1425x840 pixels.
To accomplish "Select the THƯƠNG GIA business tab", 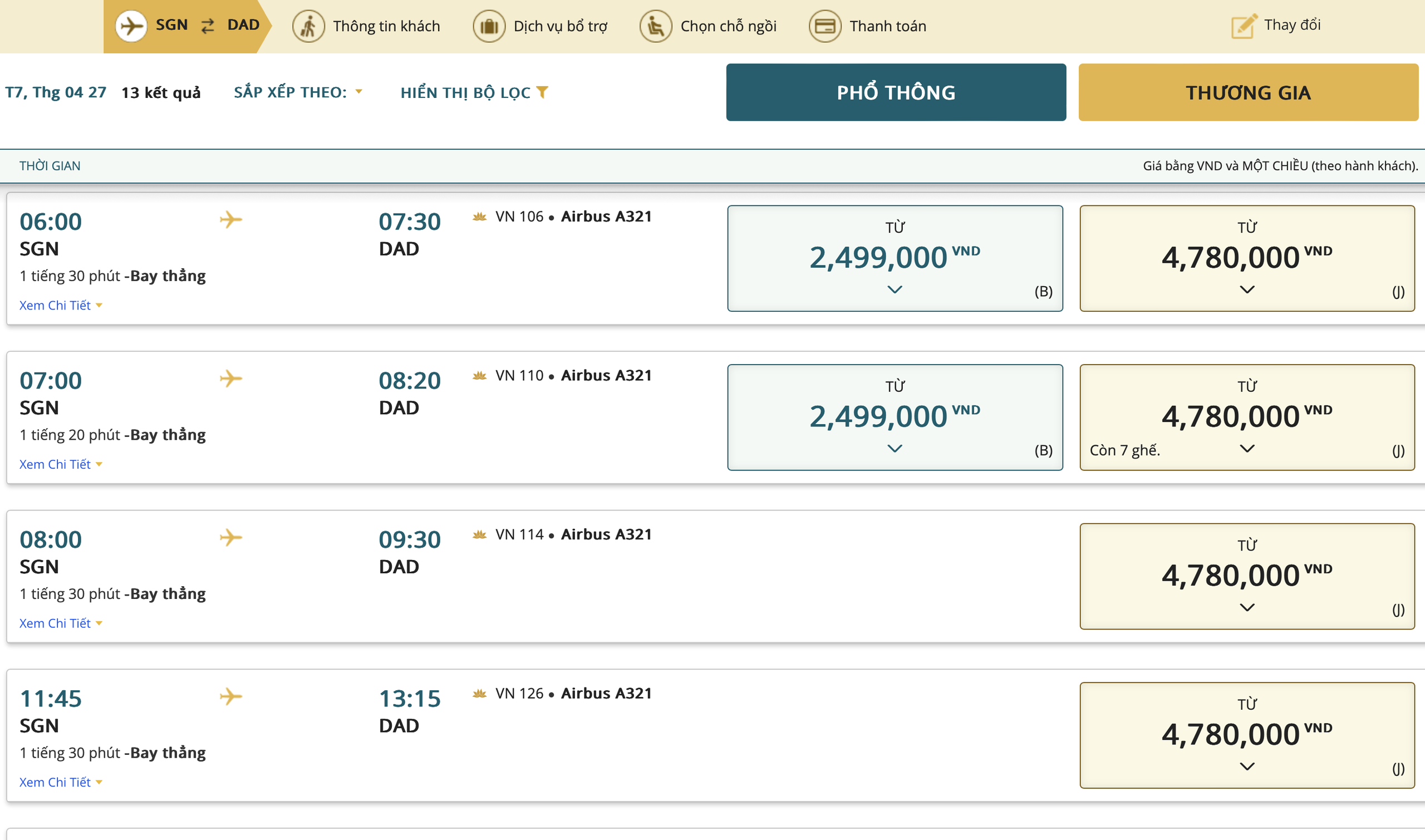I will click(1248, 92).
